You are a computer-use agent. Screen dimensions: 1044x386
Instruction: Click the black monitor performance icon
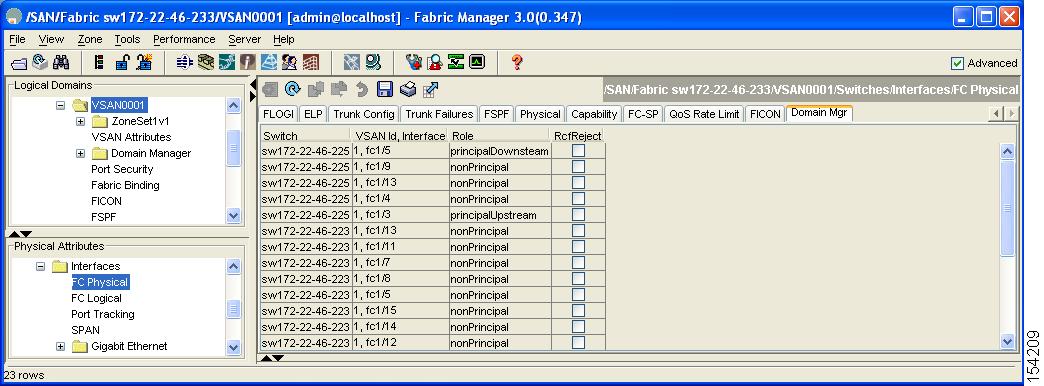click(477, 63)
